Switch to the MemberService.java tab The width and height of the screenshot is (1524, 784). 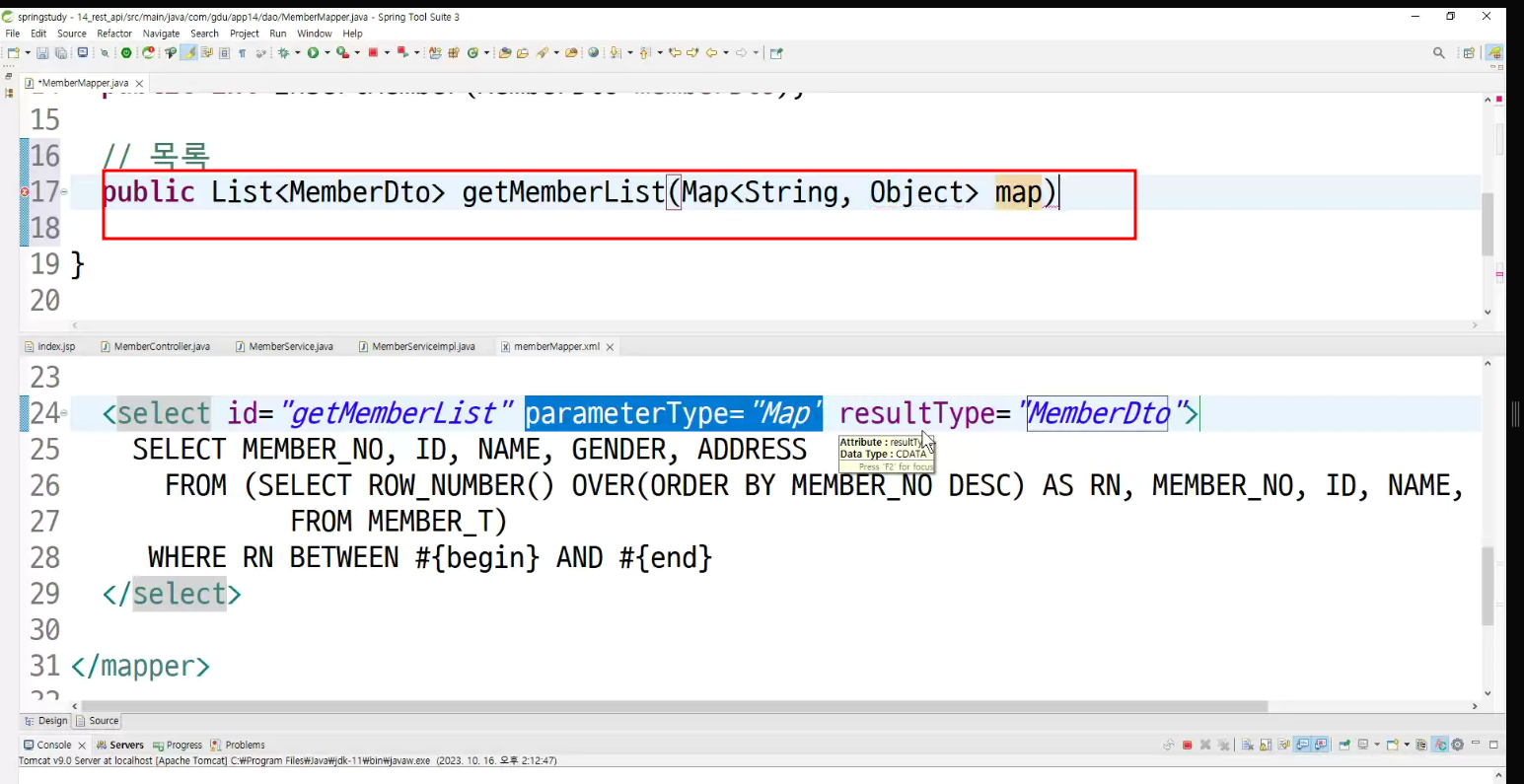(x=284, y=347)
